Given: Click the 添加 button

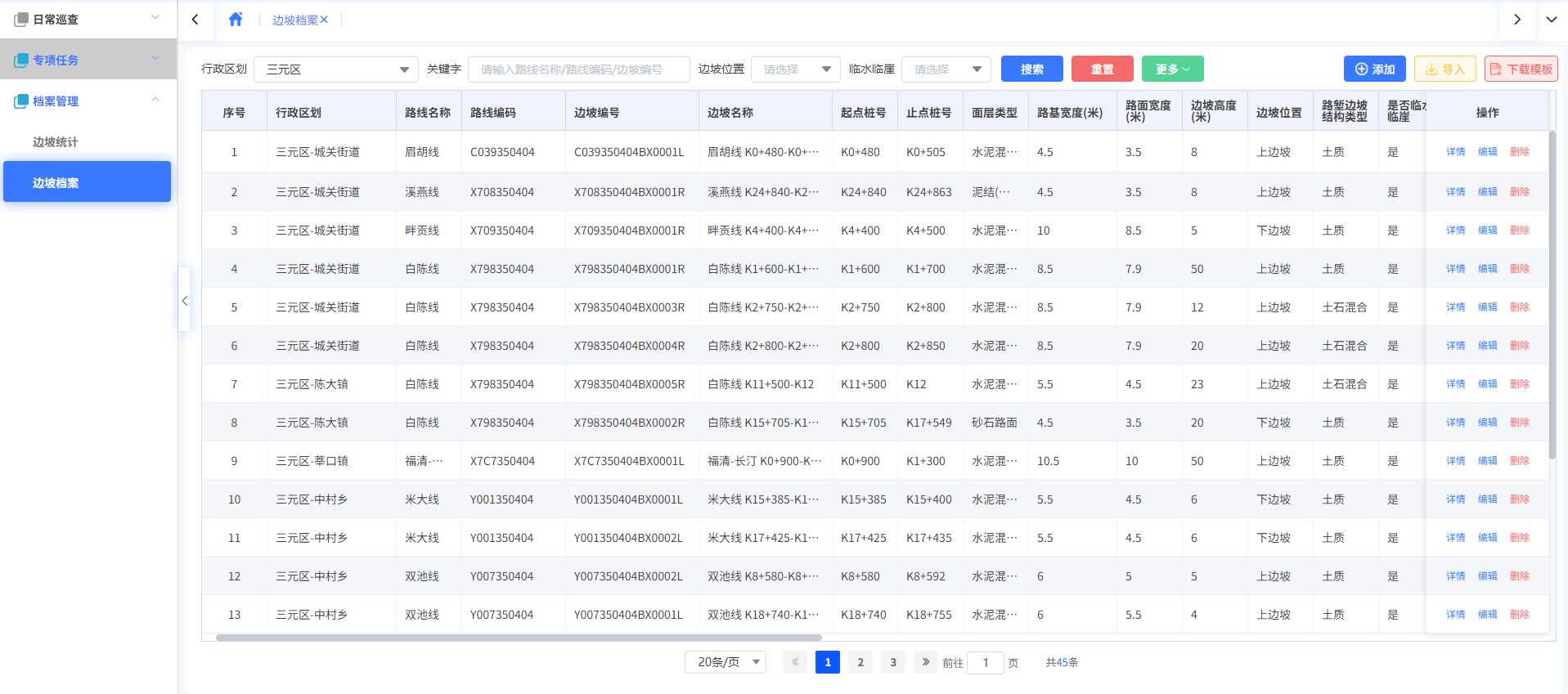Looking at the screenshot, I should [x=1375, y=69].
